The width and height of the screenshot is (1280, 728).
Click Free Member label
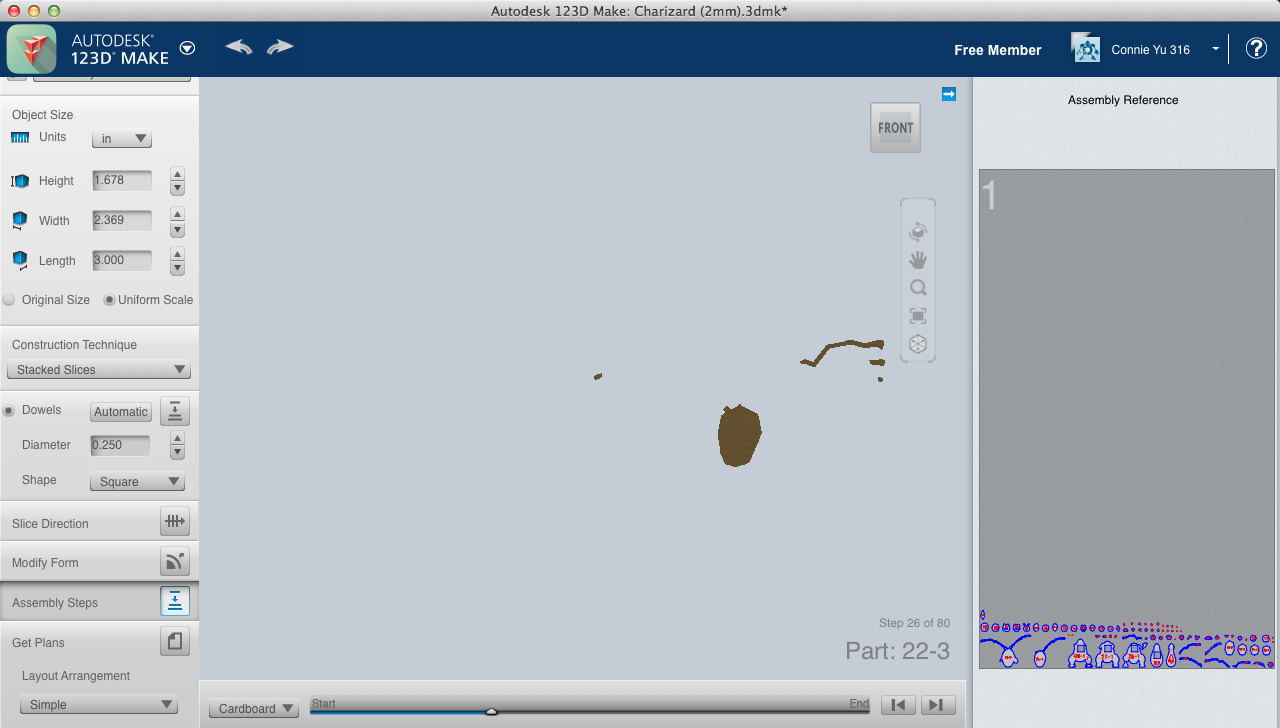point(997,50)
